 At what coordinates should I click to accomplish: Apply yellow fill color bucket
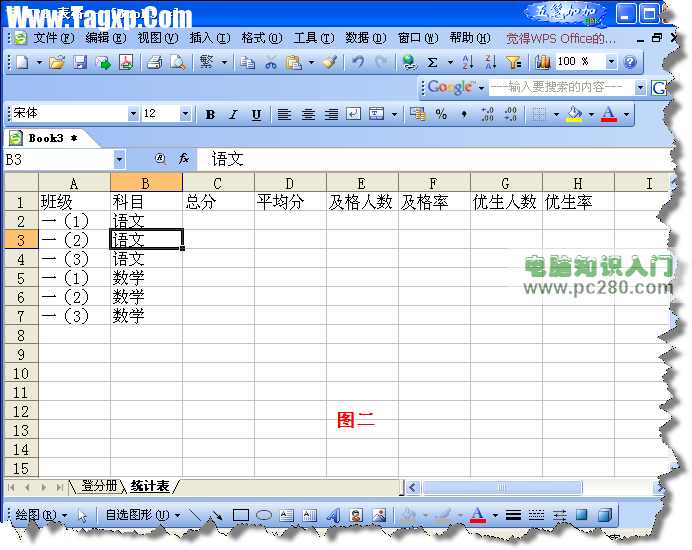pos(574,115)
